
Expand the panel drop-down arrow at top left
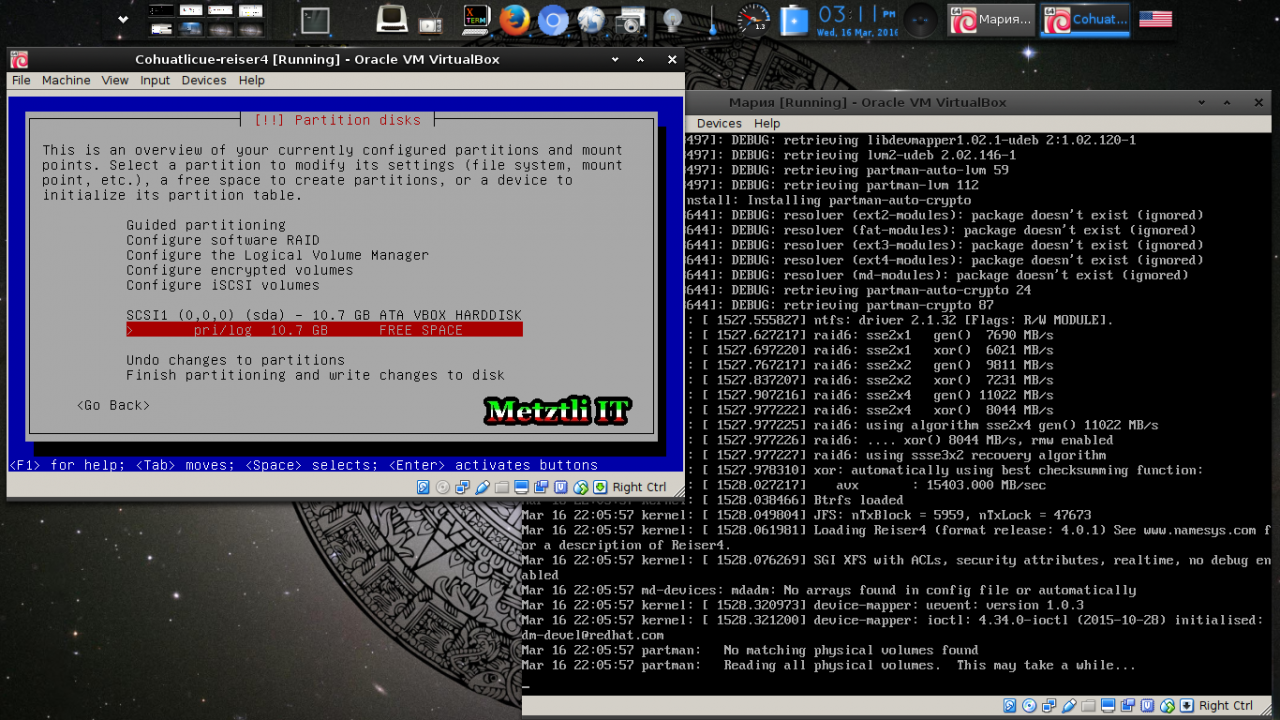click(x=123, y=19)
